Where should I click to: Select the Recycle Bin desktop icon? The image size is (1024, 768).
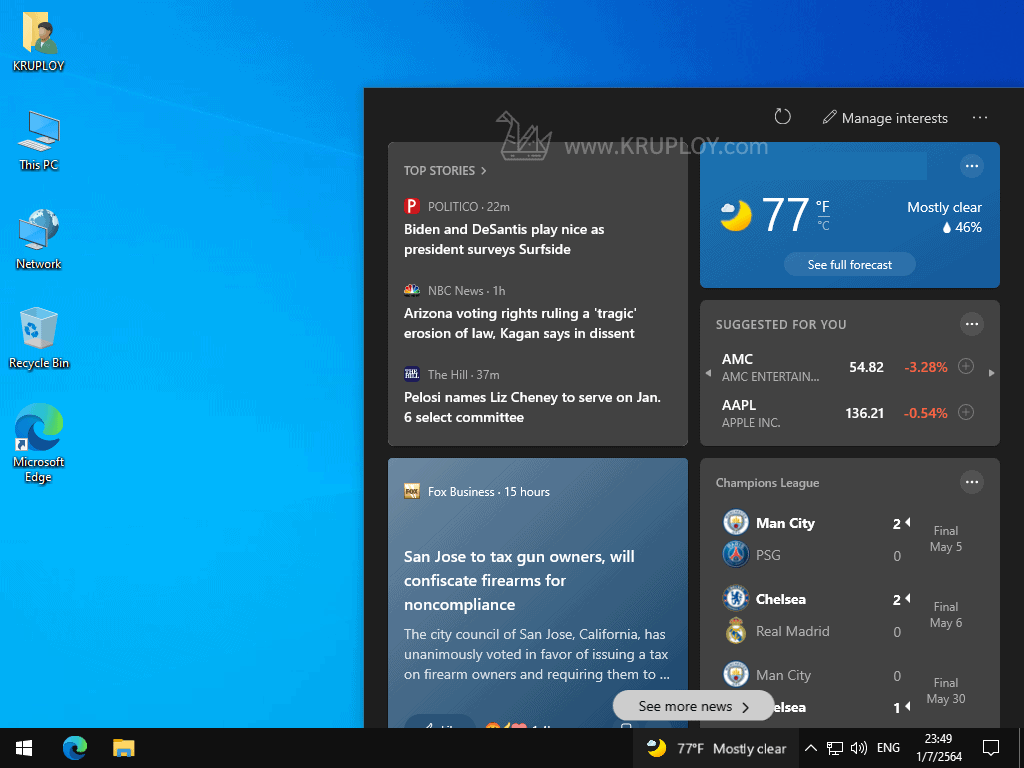click(39, 338)
